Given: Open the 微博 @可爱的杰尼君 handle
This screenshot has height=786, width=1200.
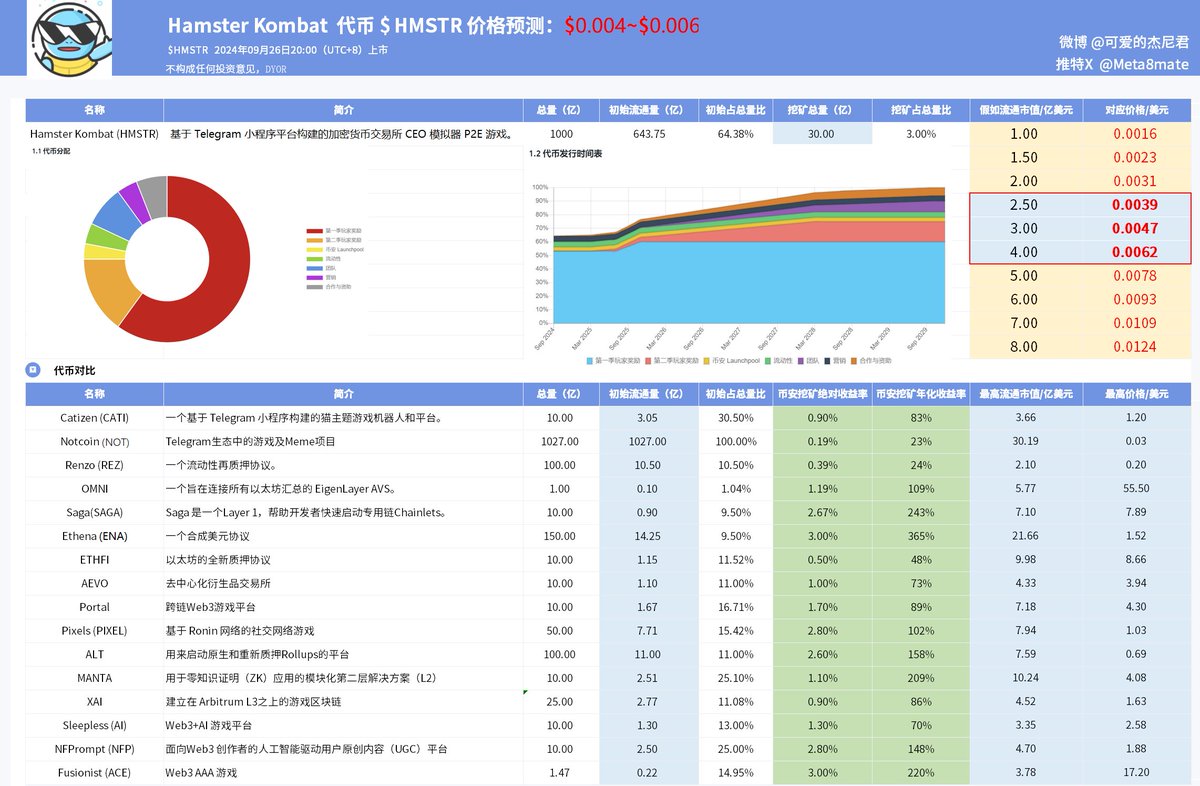Looking at the screenshot, I should 1124,42.
